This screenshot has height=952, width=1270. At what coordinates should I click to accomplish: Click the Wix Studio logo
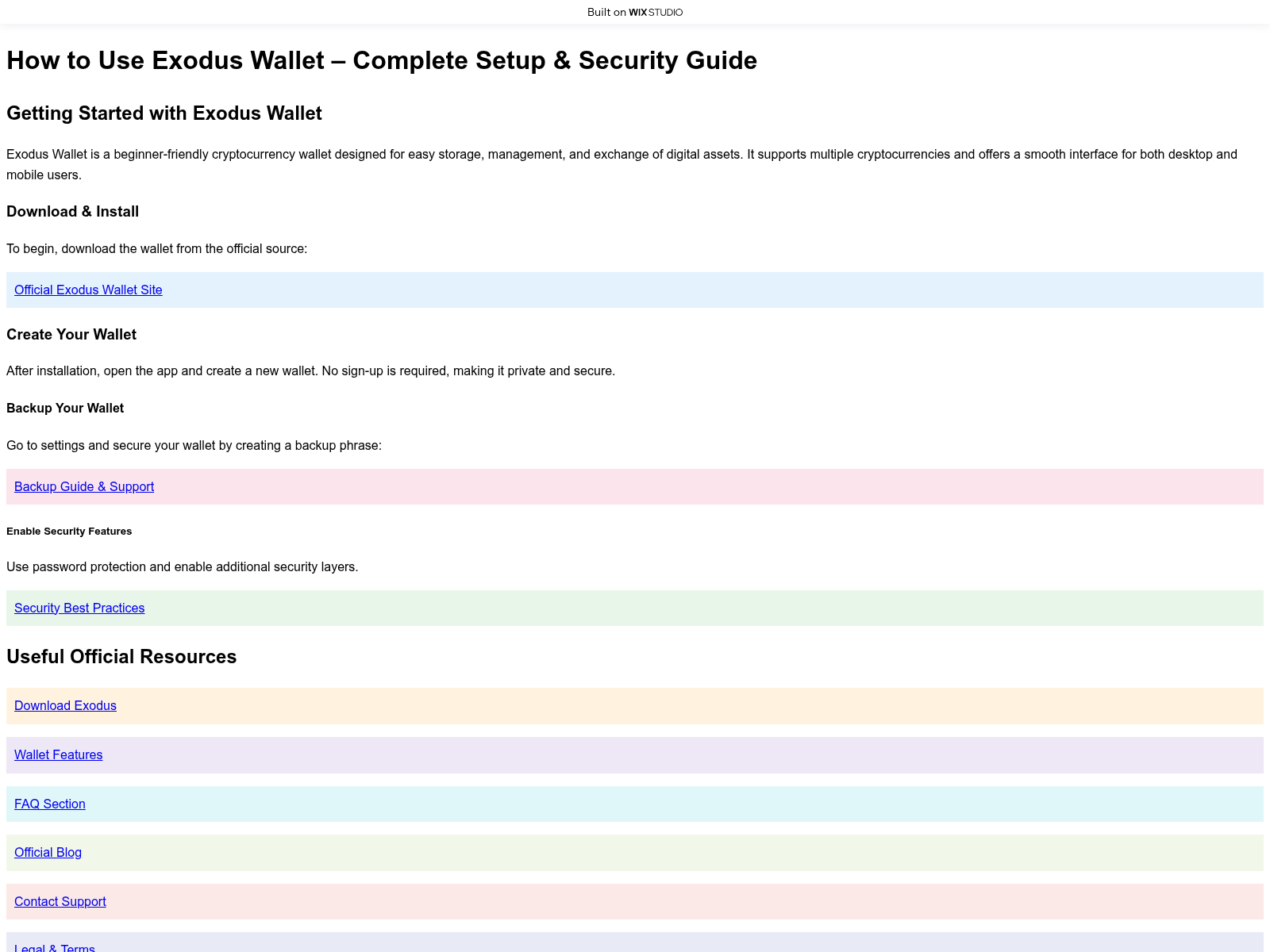point(656,12)
